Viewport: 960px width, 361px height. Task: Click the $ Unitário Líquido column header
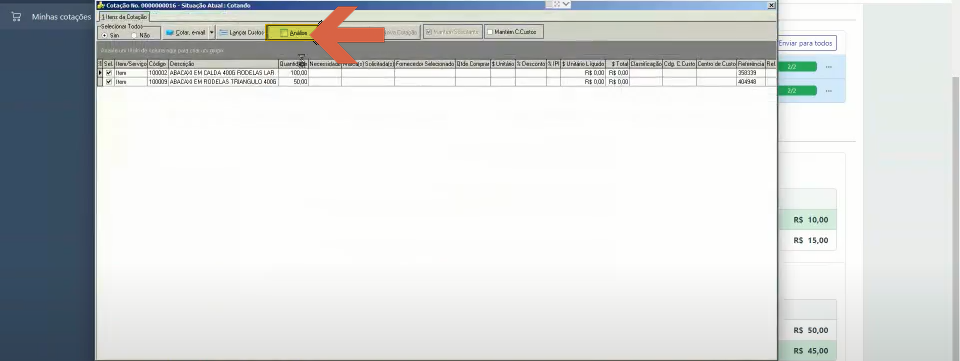point(583,64)
